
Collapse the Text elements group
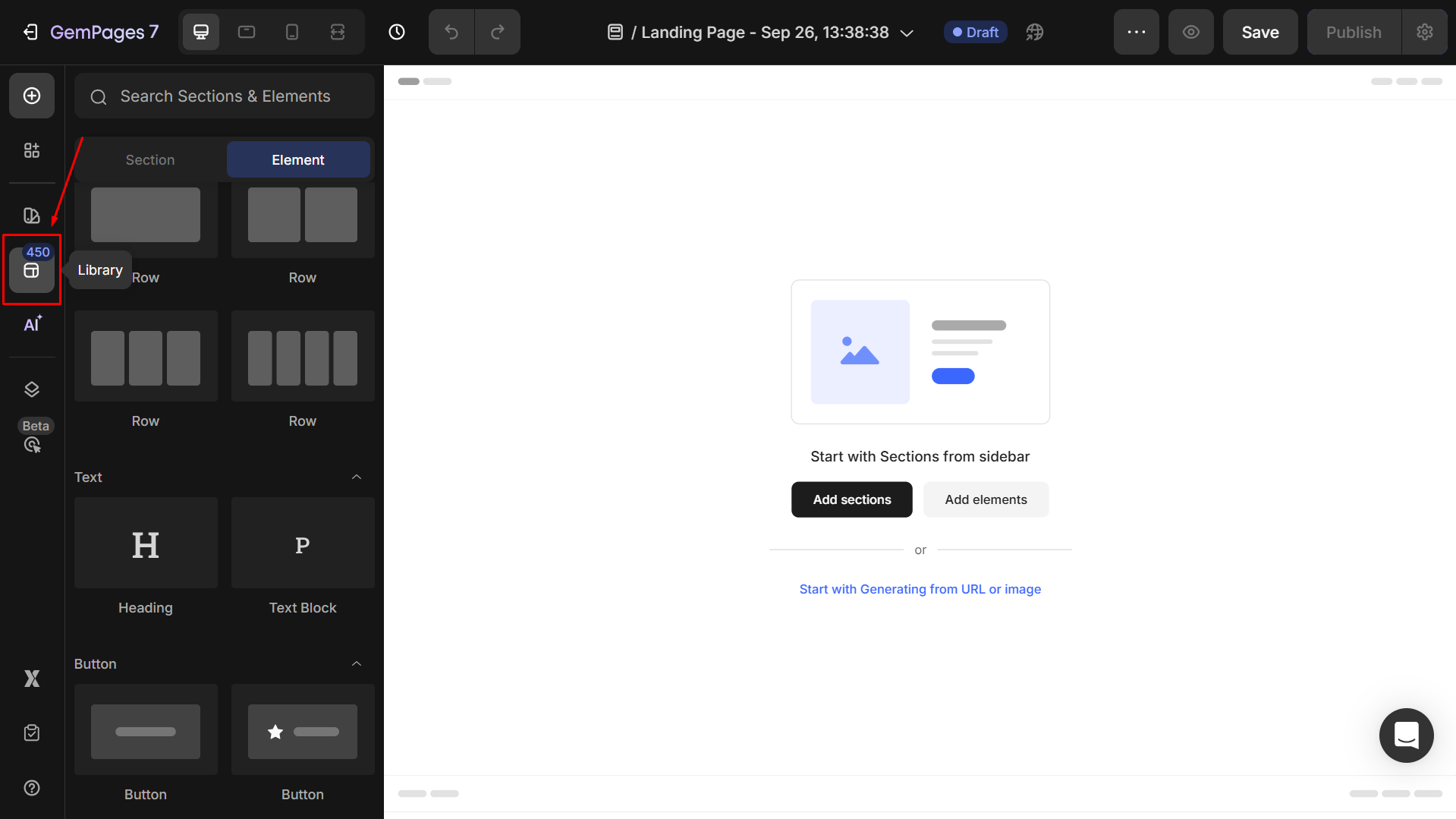tap(357, 477)
